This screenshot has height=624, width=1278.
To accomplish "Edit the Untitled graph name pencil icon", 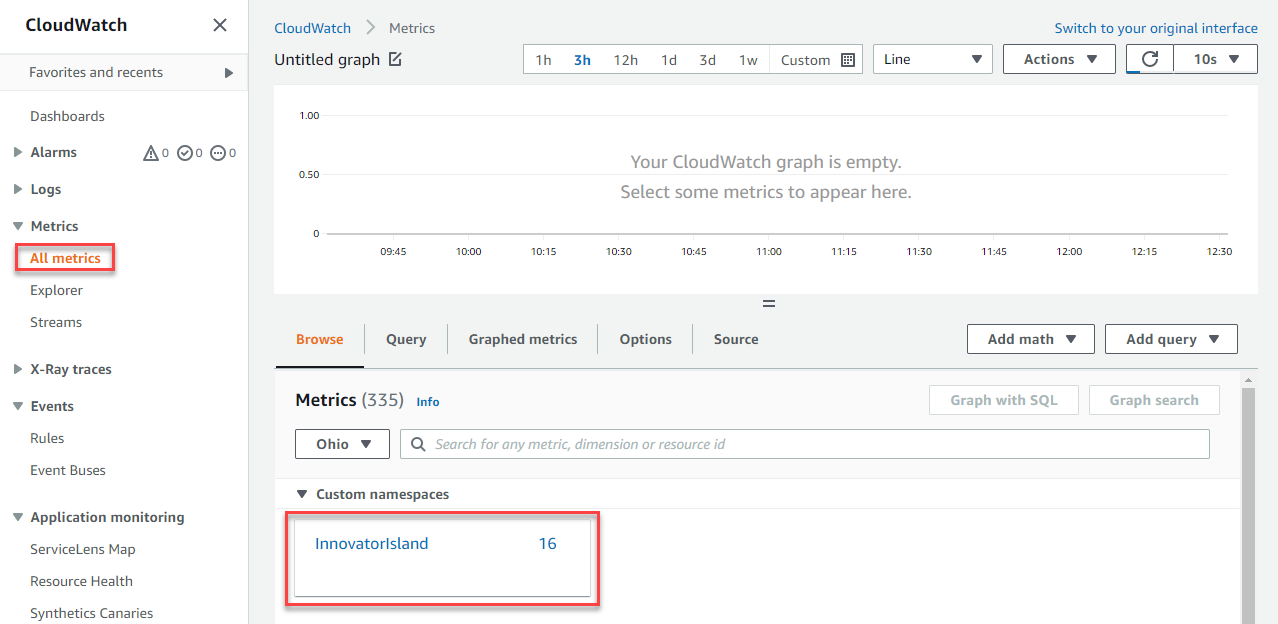I will point(395,60).
